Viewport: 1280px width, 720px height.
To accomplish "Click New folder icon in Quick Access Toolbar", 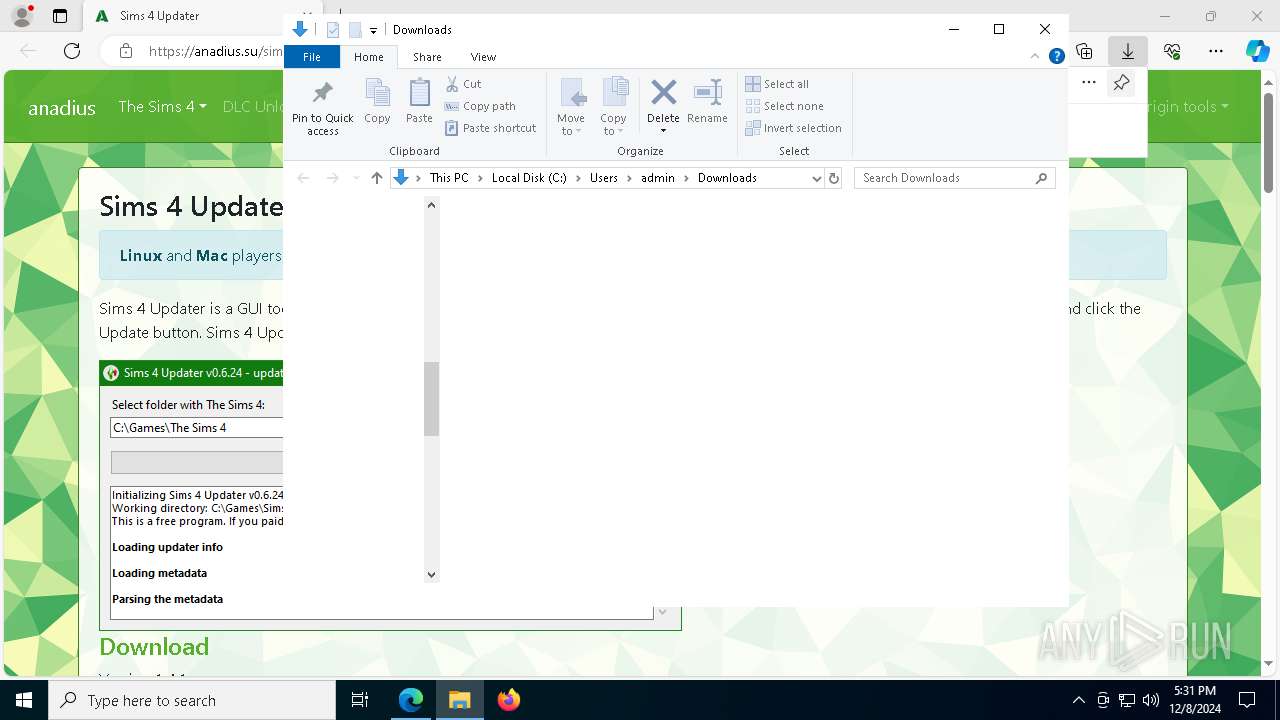I will pyautogui.click(x=355, y=30).
